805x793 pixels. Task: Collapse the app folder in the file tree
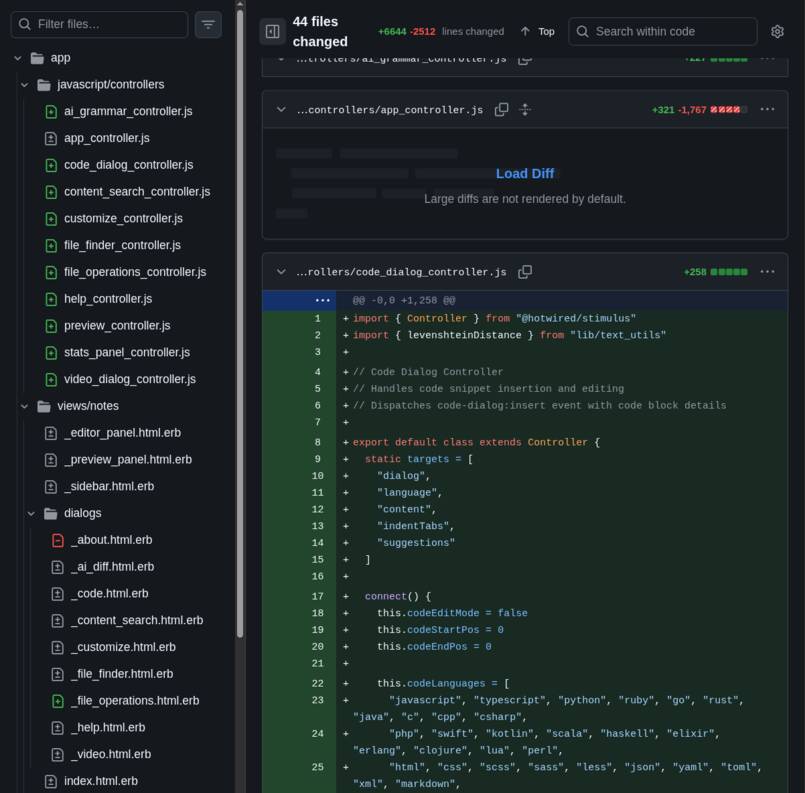[17, 57]
